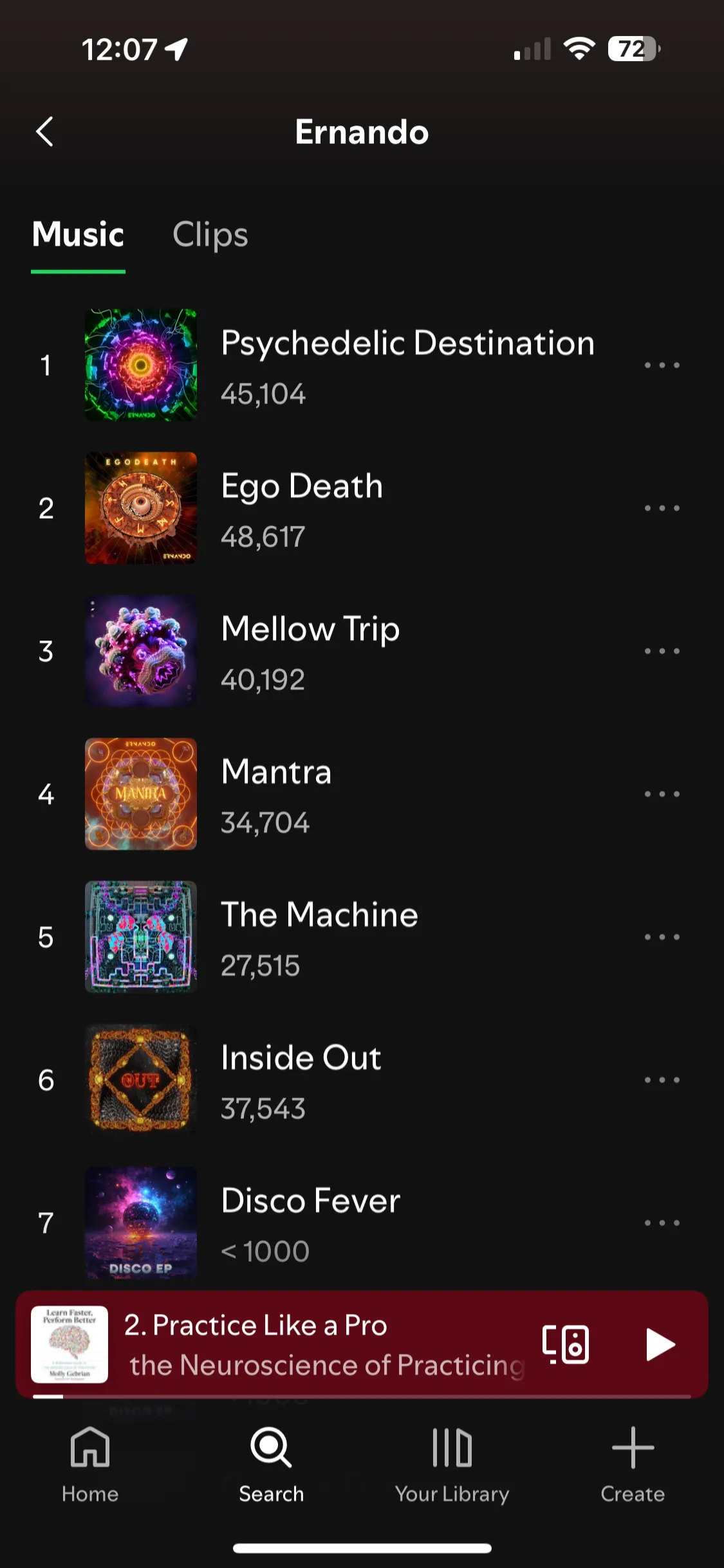Open the connect to device icon

click(x=566, y=1344)
